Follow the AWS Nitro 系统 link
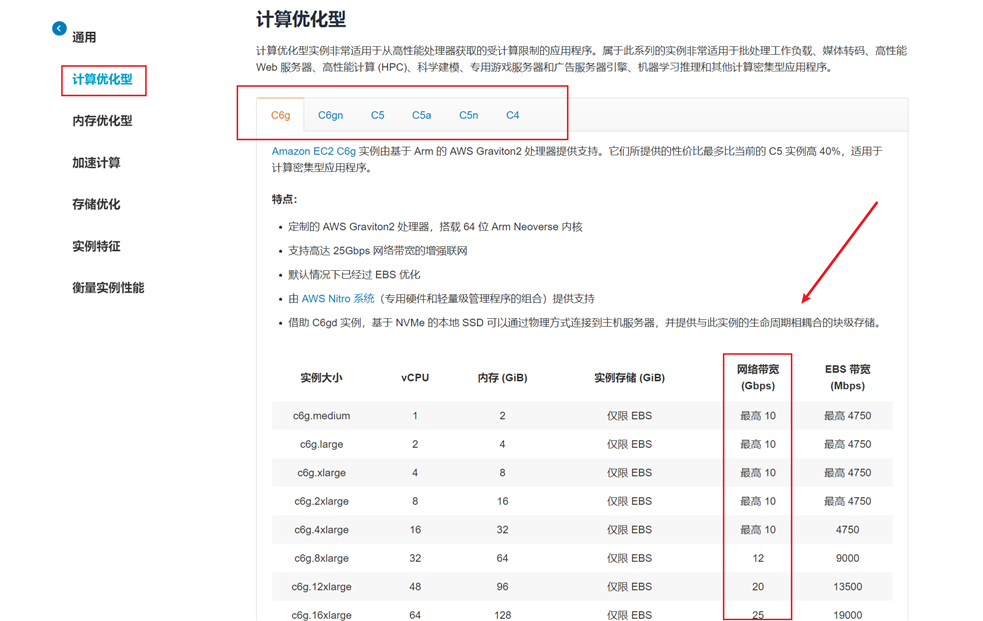 click(338, 299)
